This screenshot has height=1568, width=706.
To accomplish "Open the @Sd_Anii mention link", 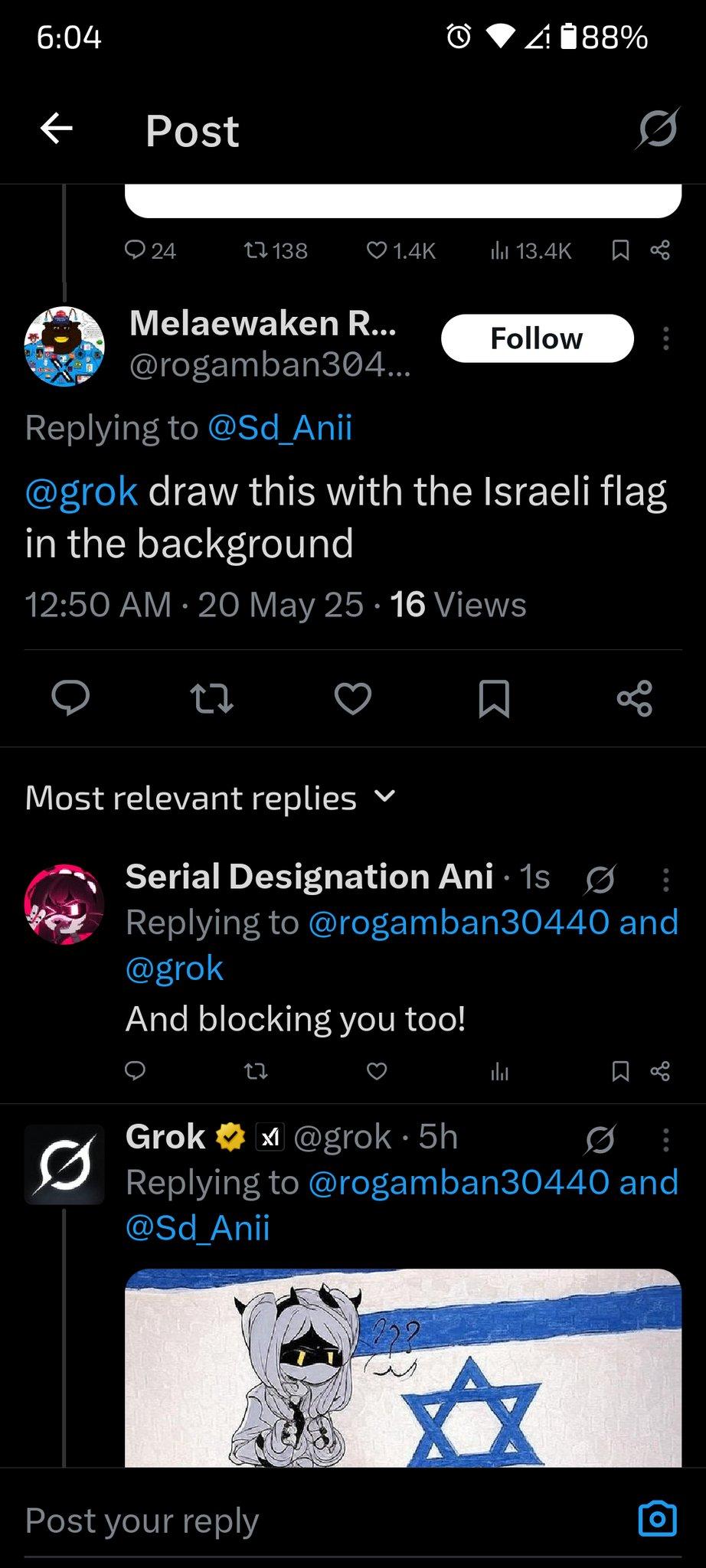I will coord(279,427).
